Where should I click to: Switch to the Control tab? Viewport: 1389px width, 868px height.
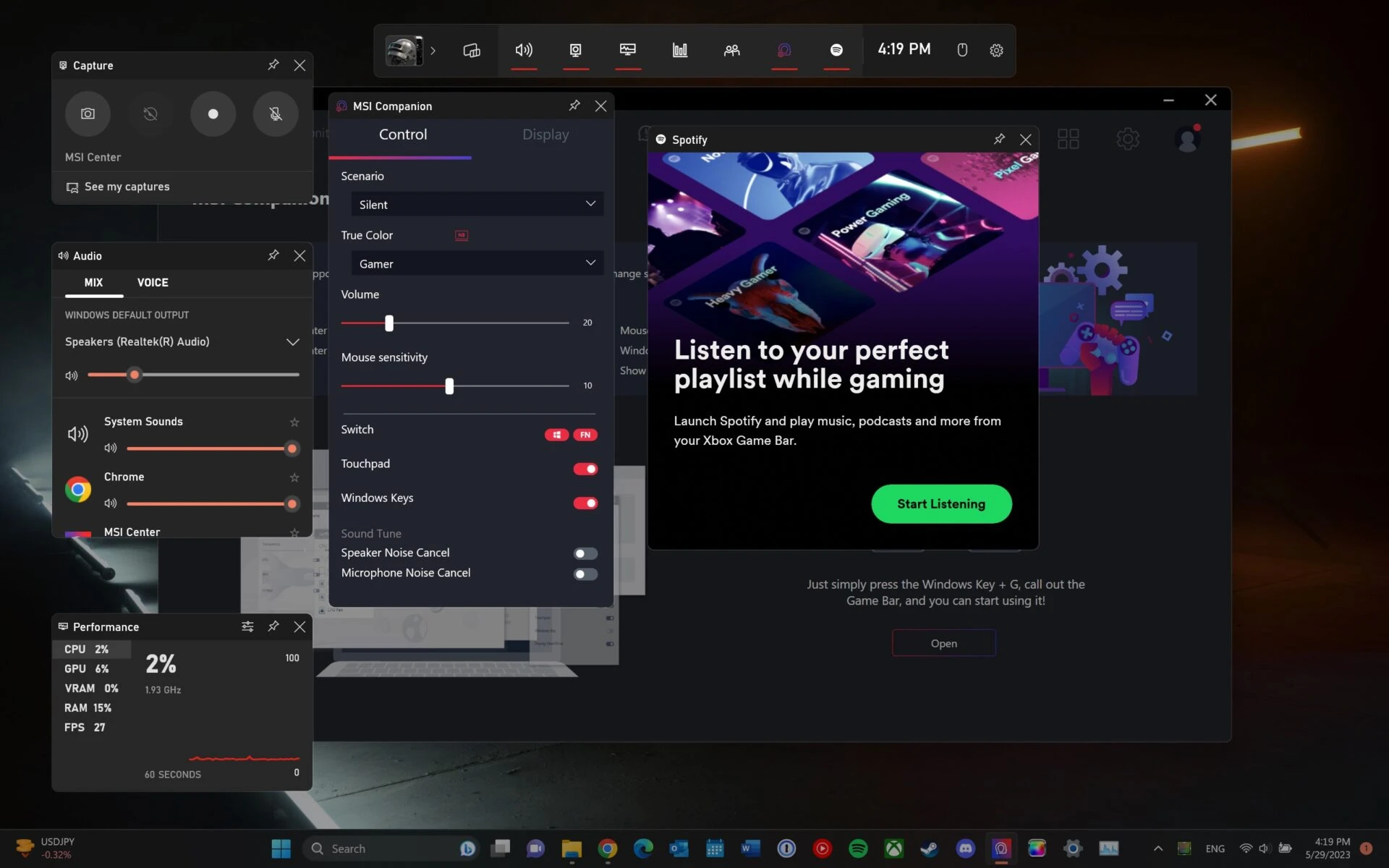pos(403,135)
